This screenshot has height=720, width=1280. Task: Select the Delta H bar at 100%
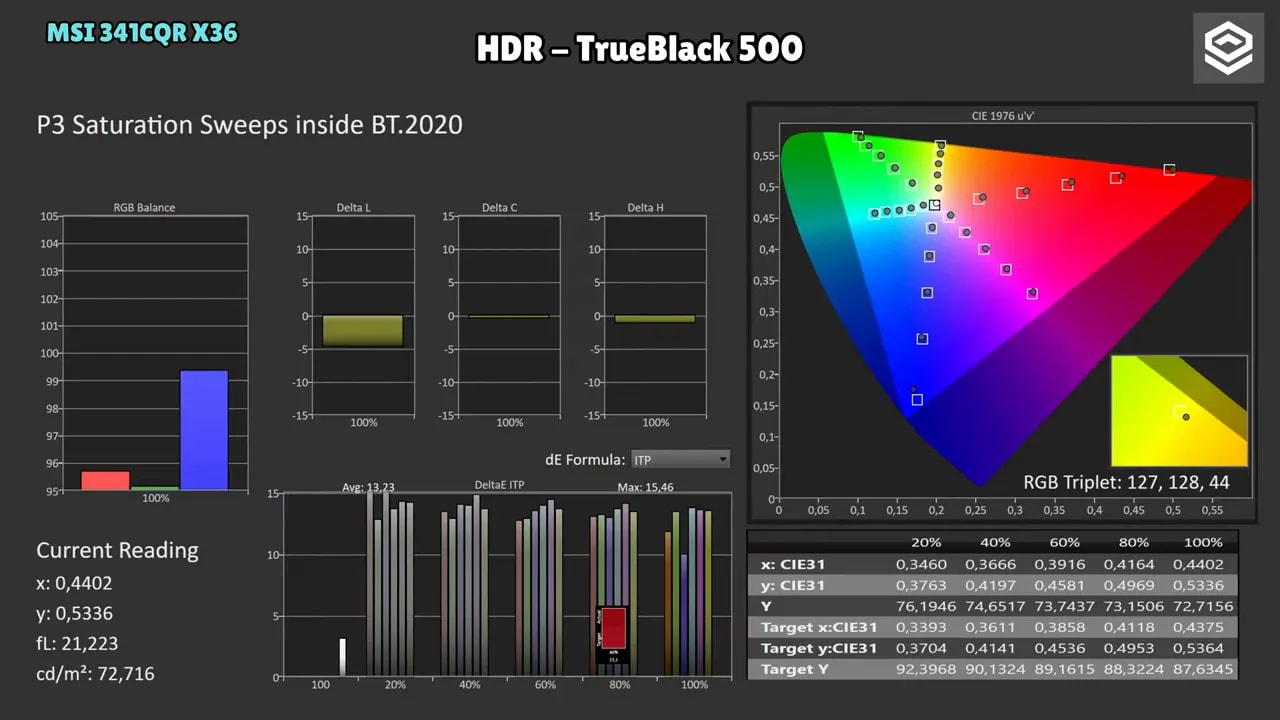pyautogui.click(x=655, y=319)
